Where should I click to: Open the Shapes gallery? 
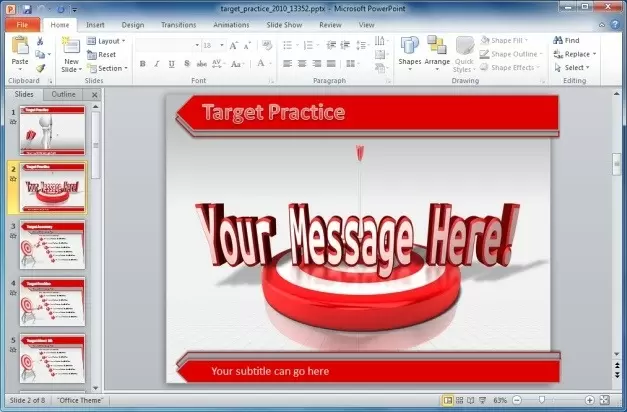coord(409,50)
